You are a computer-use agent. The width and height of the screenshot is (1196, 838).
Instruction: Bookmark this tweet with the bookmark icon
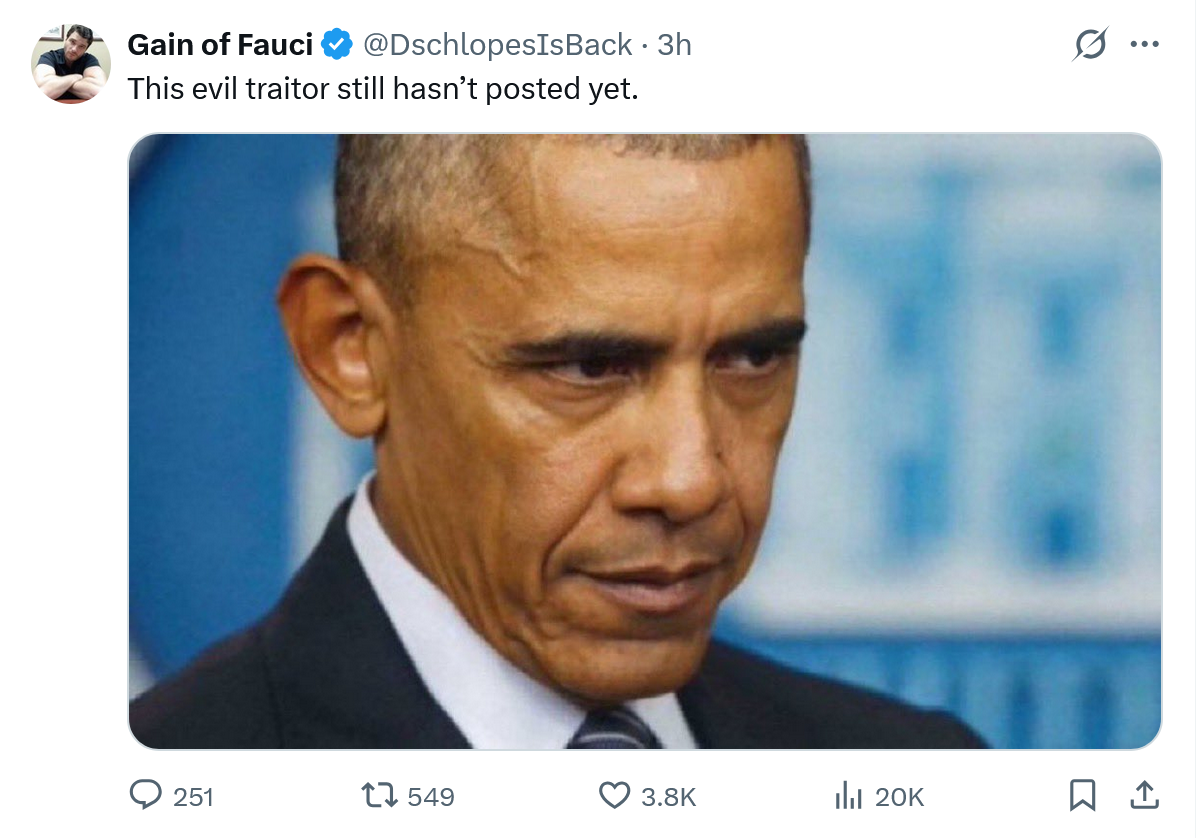coord(1082,795)
